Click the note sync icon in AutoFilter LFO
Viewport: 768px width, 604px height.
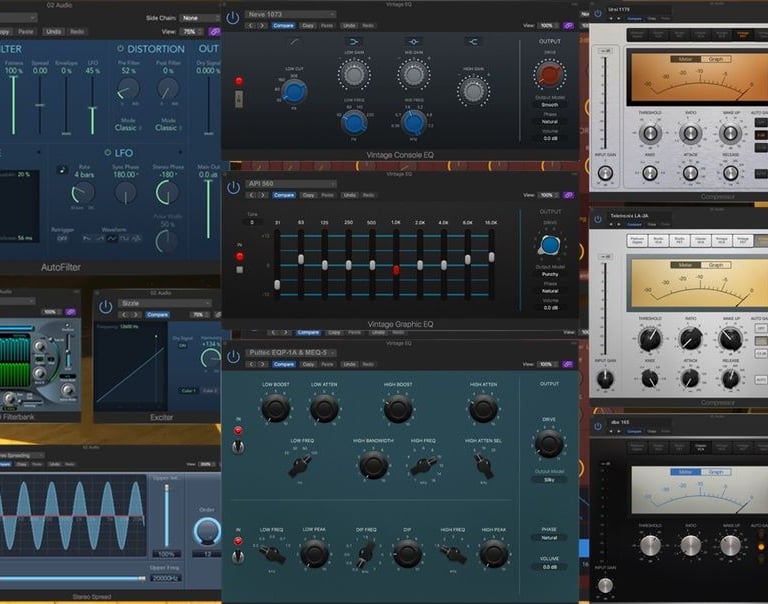[62, 170]
